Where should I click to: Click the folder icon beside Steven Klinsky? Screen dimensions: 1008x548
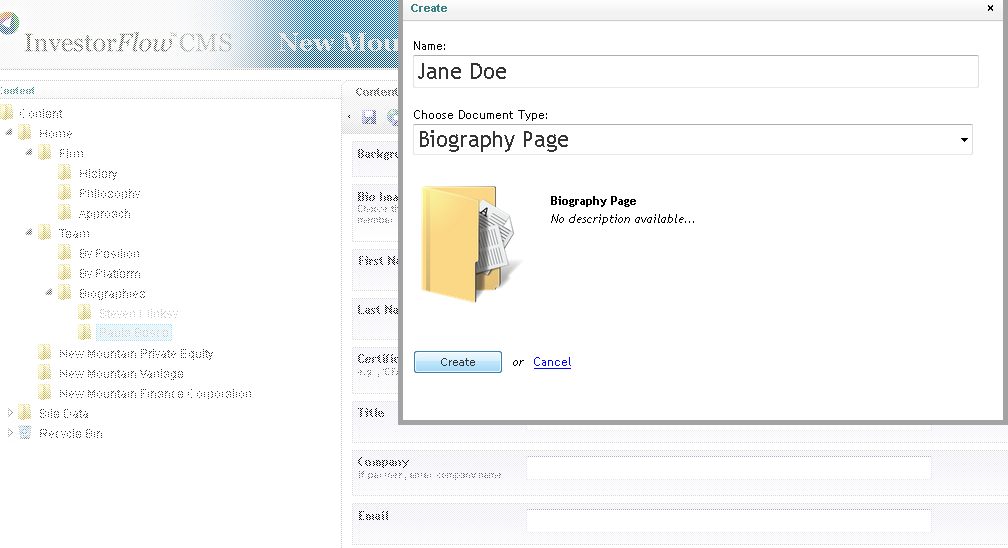pyautogui.click(x=84, y=313)
